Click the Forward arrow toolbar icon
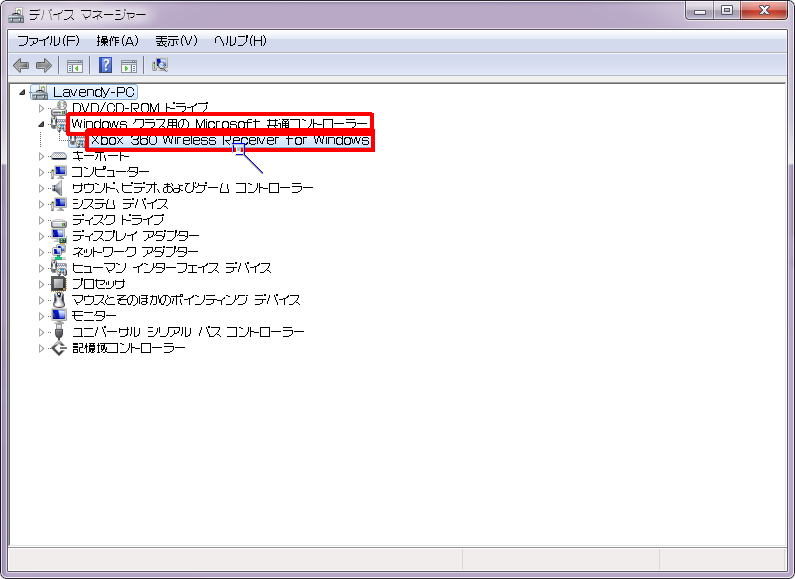The height and width of the screenshot is (579, 795). point(44,65)
